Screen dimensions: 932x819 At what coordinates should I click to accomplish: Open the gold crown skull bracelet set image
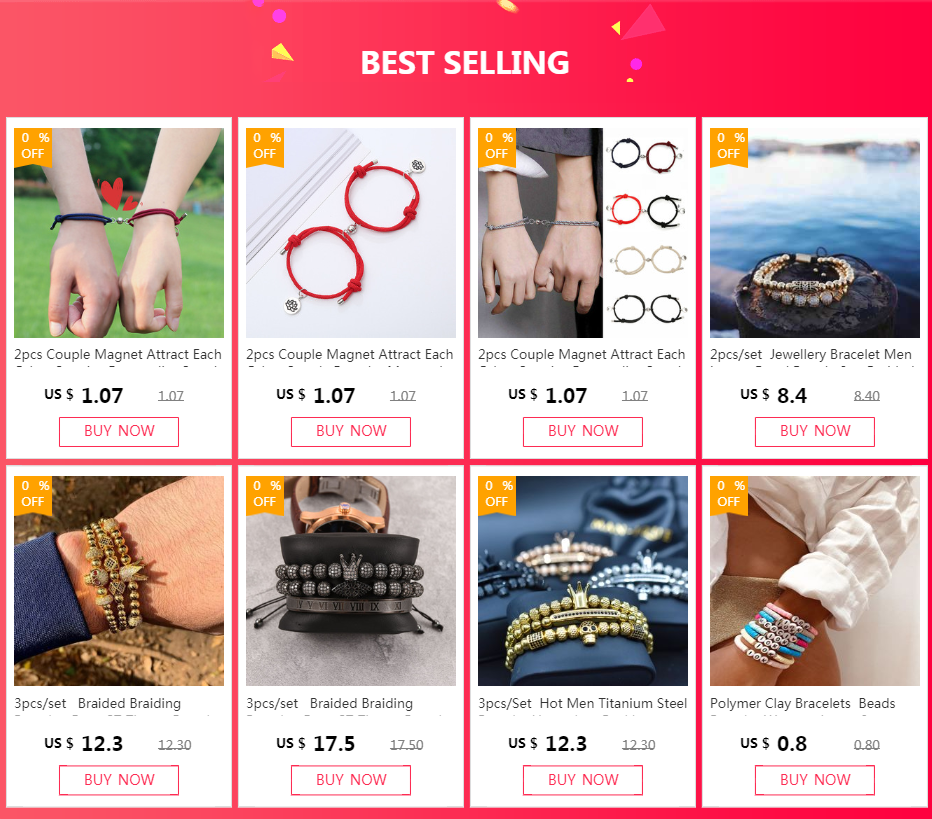pyautogui.click(x=582, y=581)
